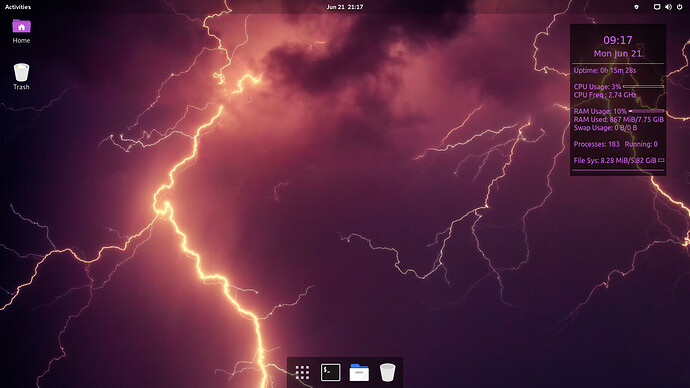This screenshot has height=388, width=690.
Task: Click the shield indicator in the top bar
Action: click(636, 7)
